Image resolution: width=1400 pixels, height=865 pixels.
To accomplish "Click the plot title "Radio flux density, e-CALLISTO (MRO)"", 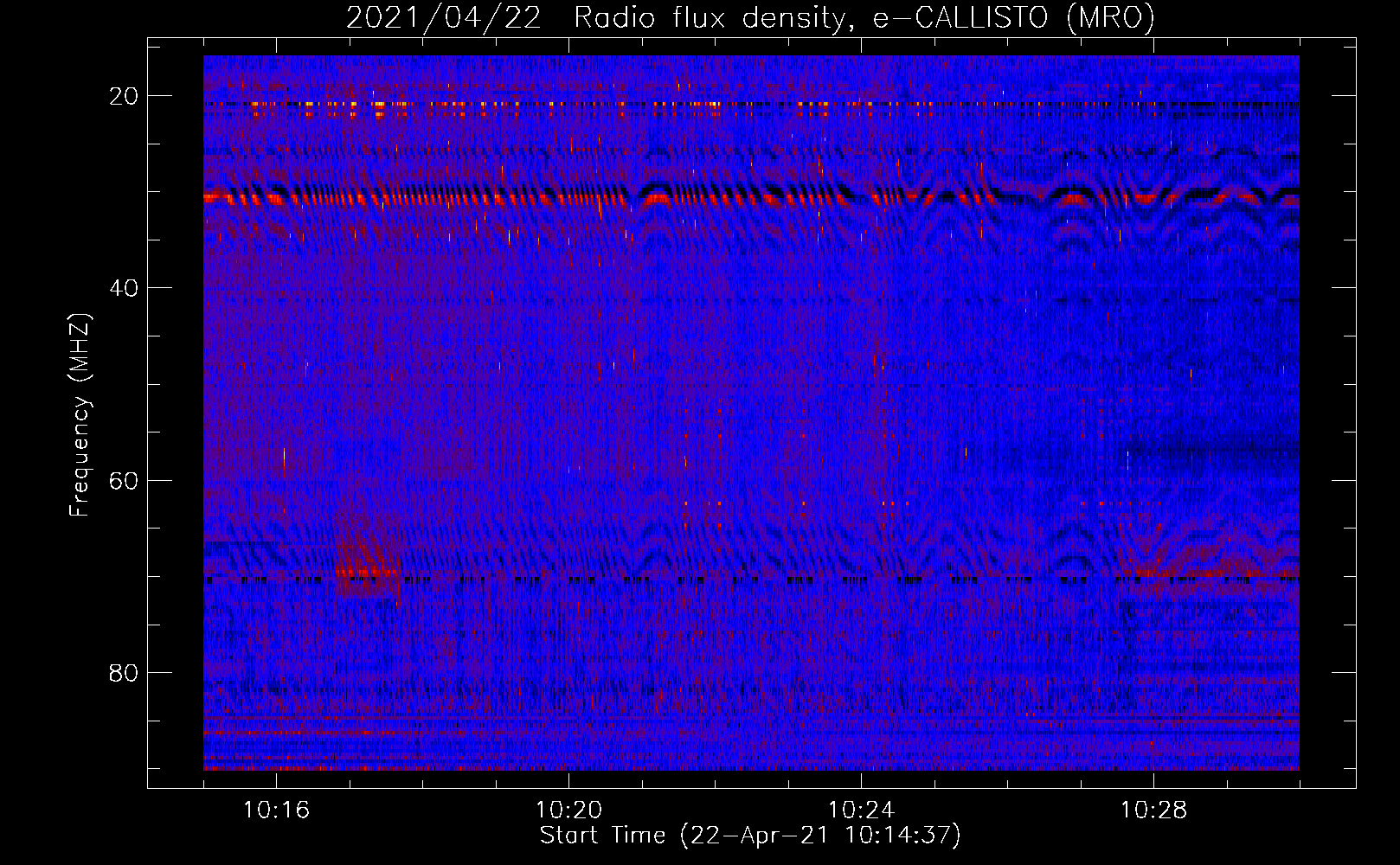I will 864,18.
